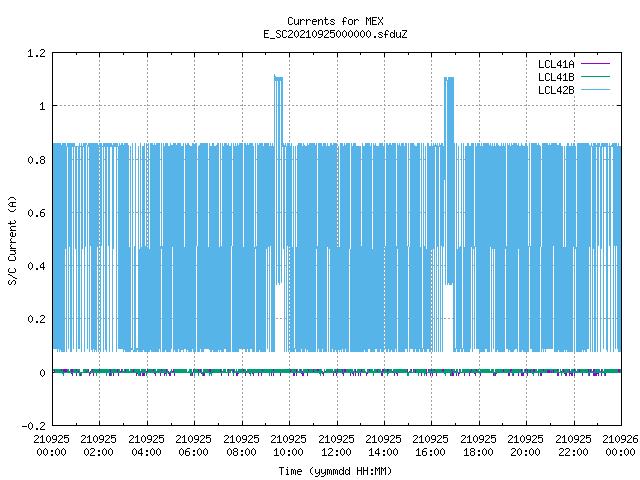Click the y-axis tick value 0.8

36,160
